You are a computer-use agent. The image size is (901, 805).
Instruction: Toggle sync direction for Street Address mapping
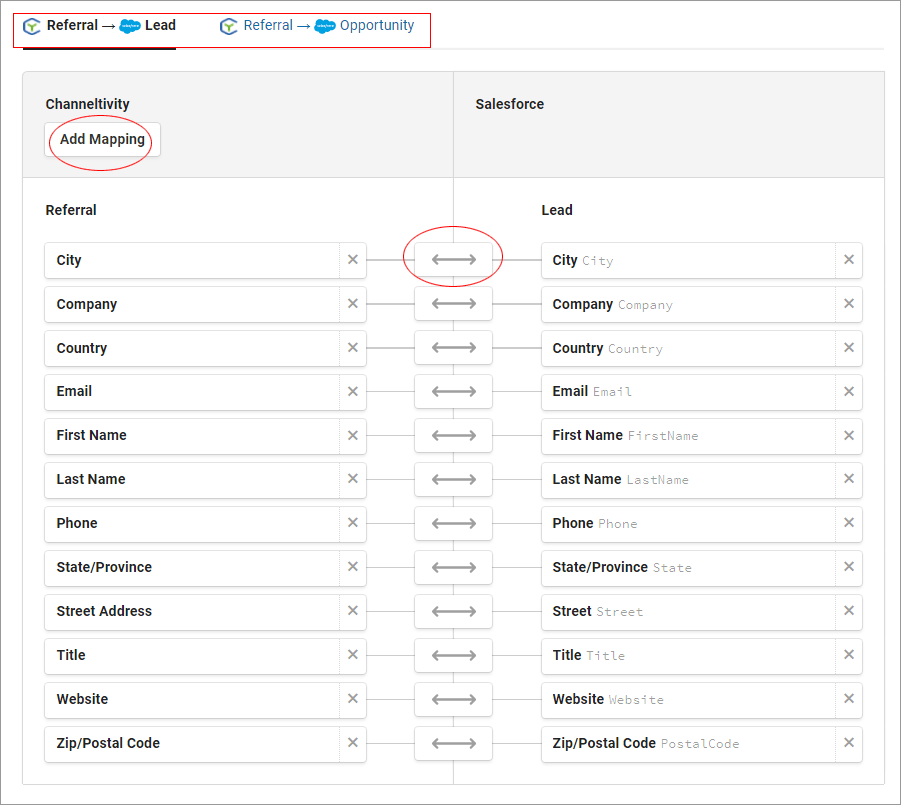[x=453, y=611]
